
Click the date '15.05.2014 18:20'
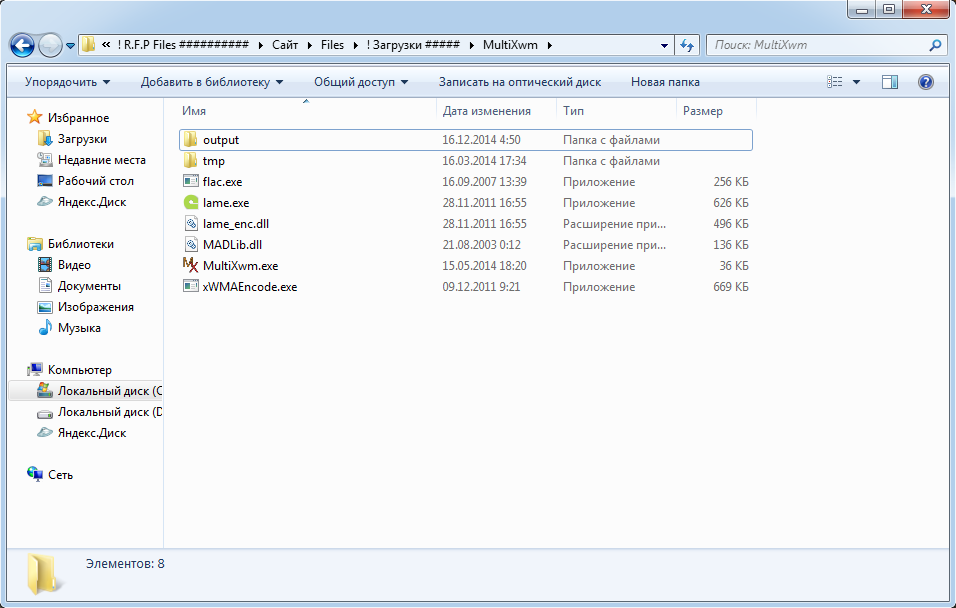pos(484,266)
